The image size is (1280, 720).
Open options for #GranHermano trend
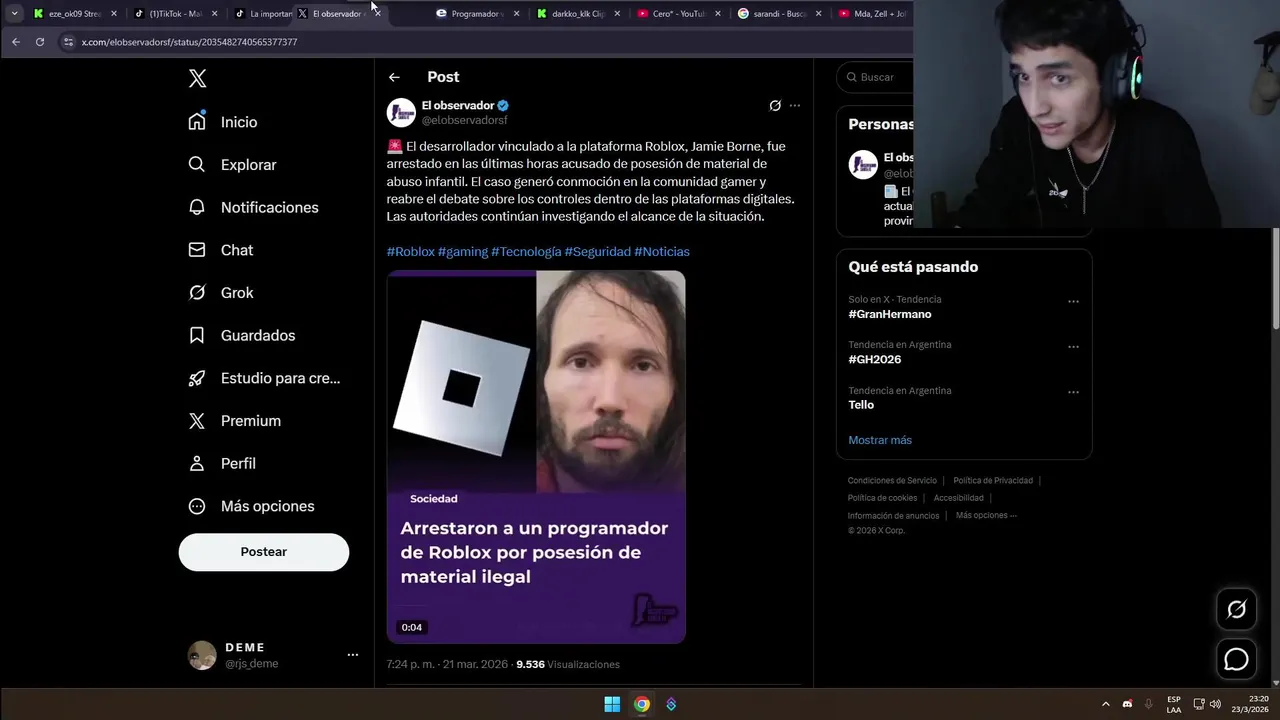click(x=1073, y=301)
